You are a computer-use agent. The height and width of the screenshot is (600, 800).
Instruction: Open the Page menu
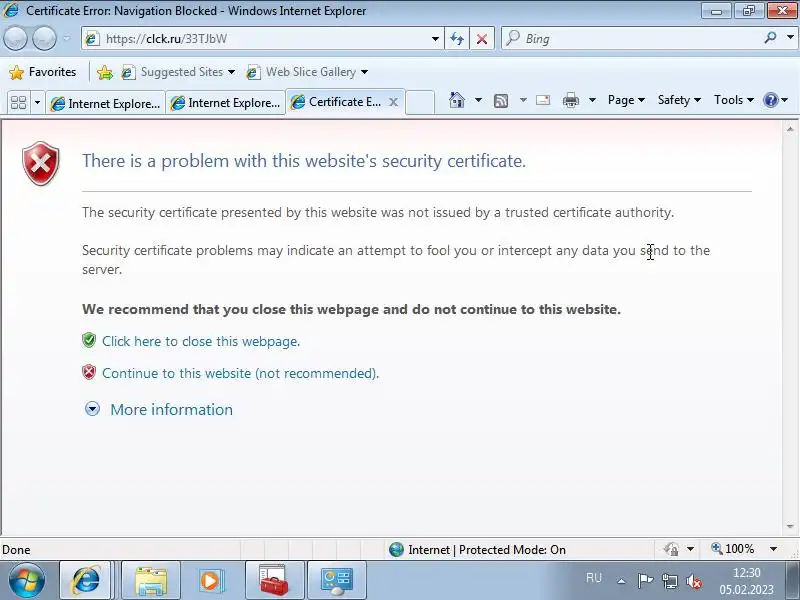(626, 100)
